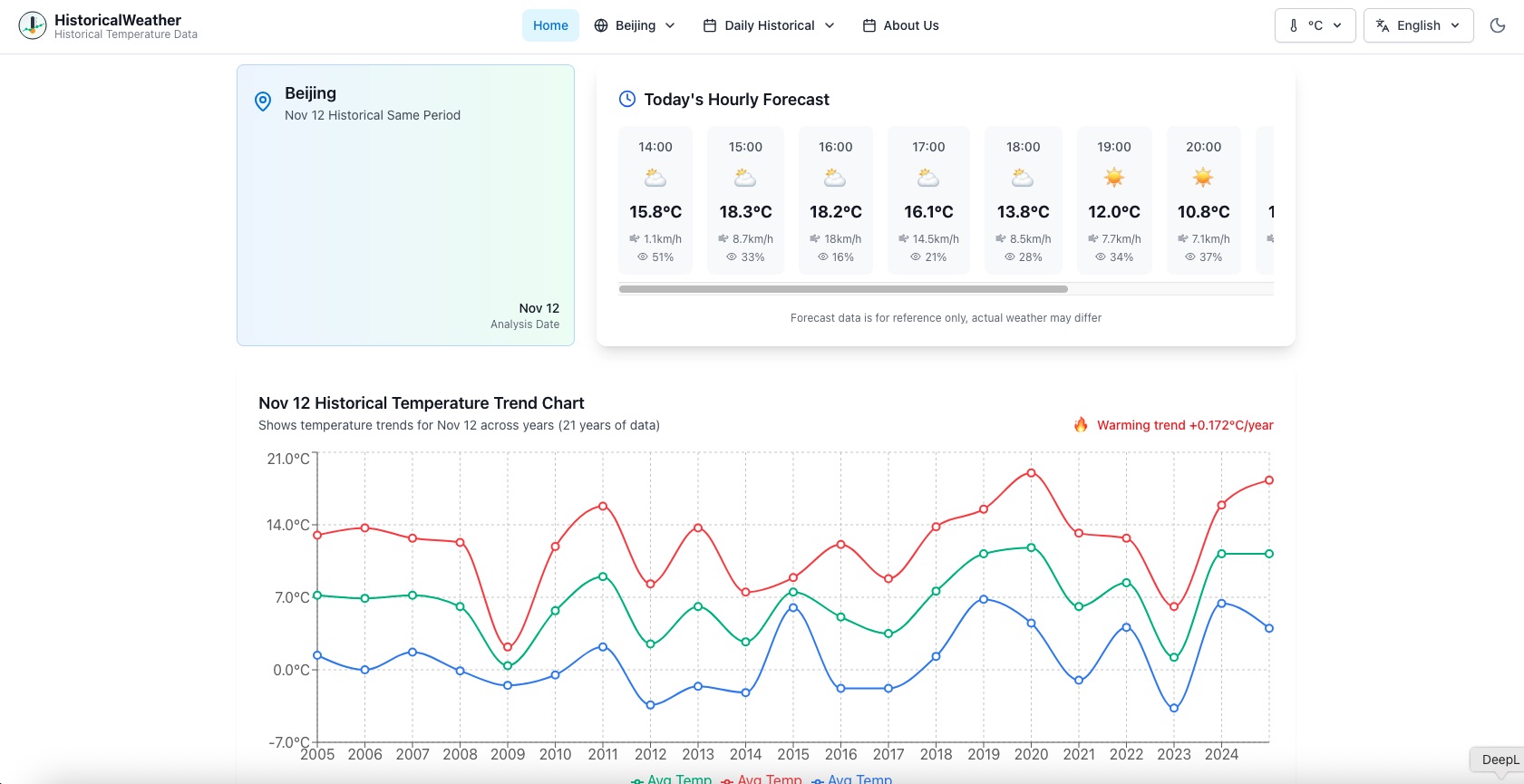The width and height of the screenshot is (1524, 784).
Task: Open the Beijing city dropdown
Action: tap(635, 25)
